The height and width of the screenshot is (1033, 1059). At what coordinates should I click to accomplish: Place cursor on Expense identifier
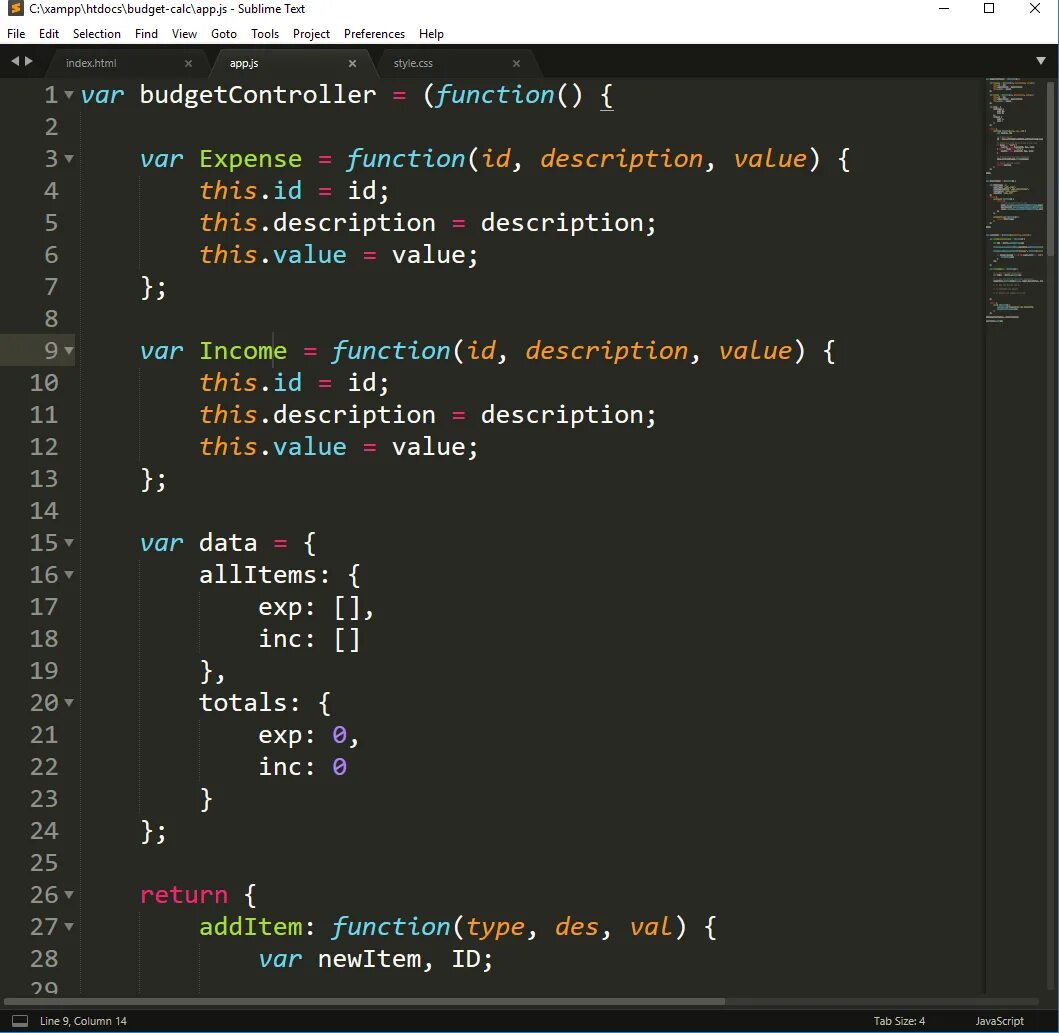250,159
